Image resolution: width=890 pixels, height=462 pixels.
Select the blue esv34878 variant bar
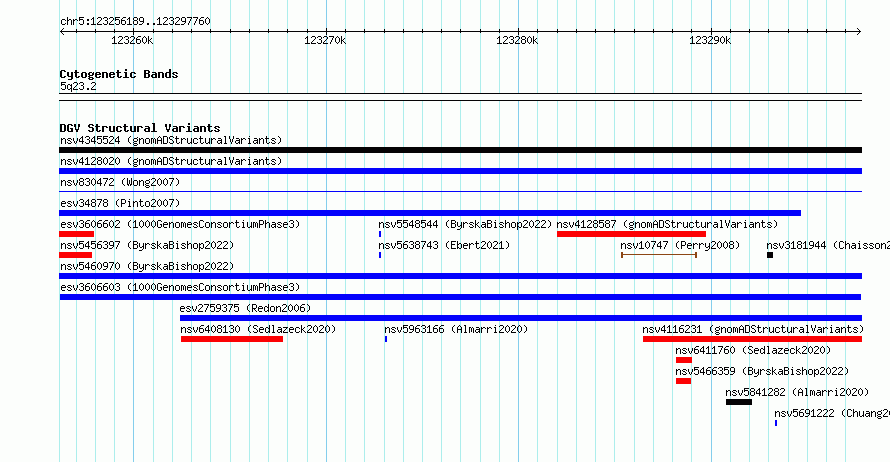(x=430, y=213)
